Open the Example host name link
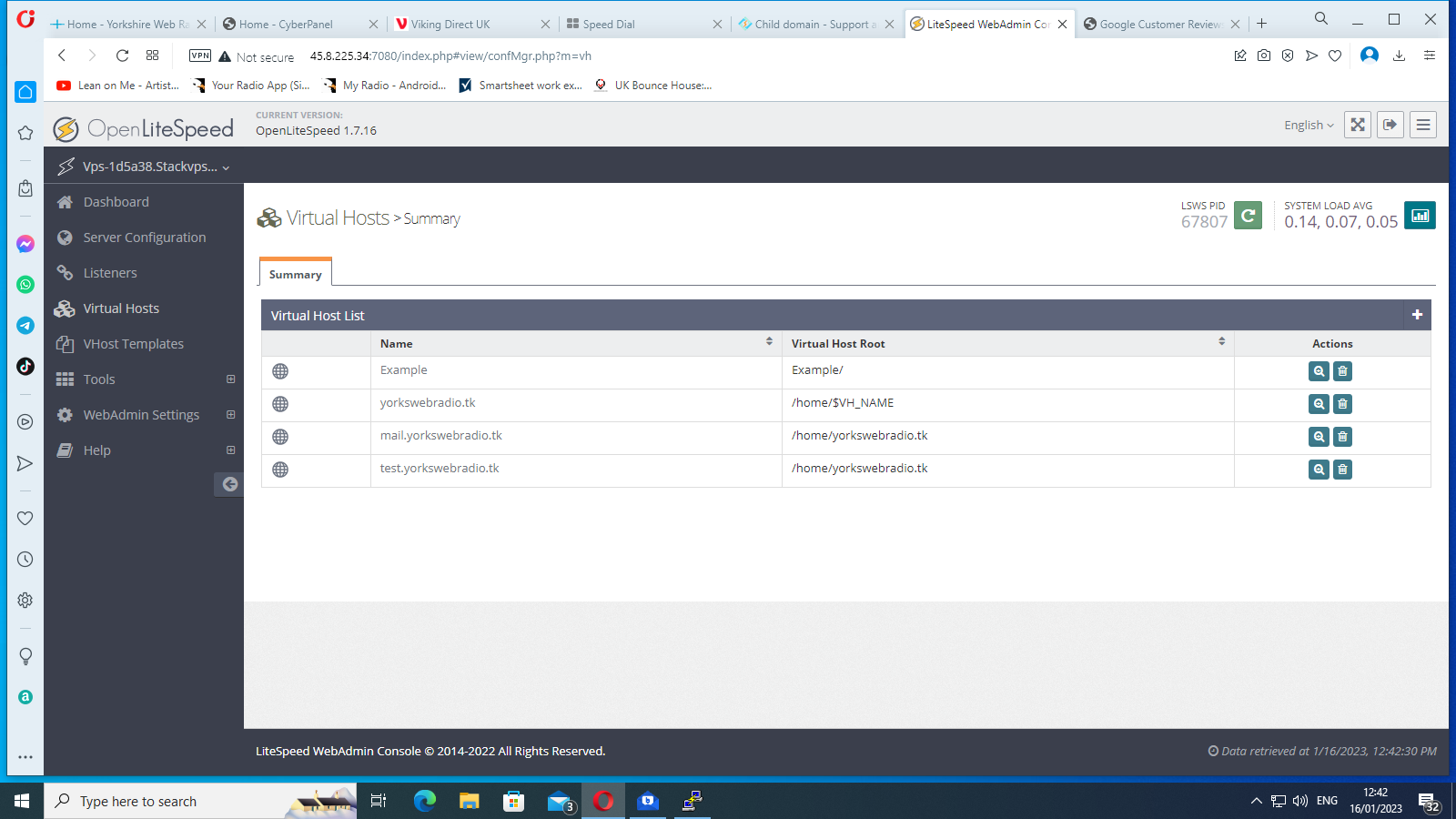 404,370
